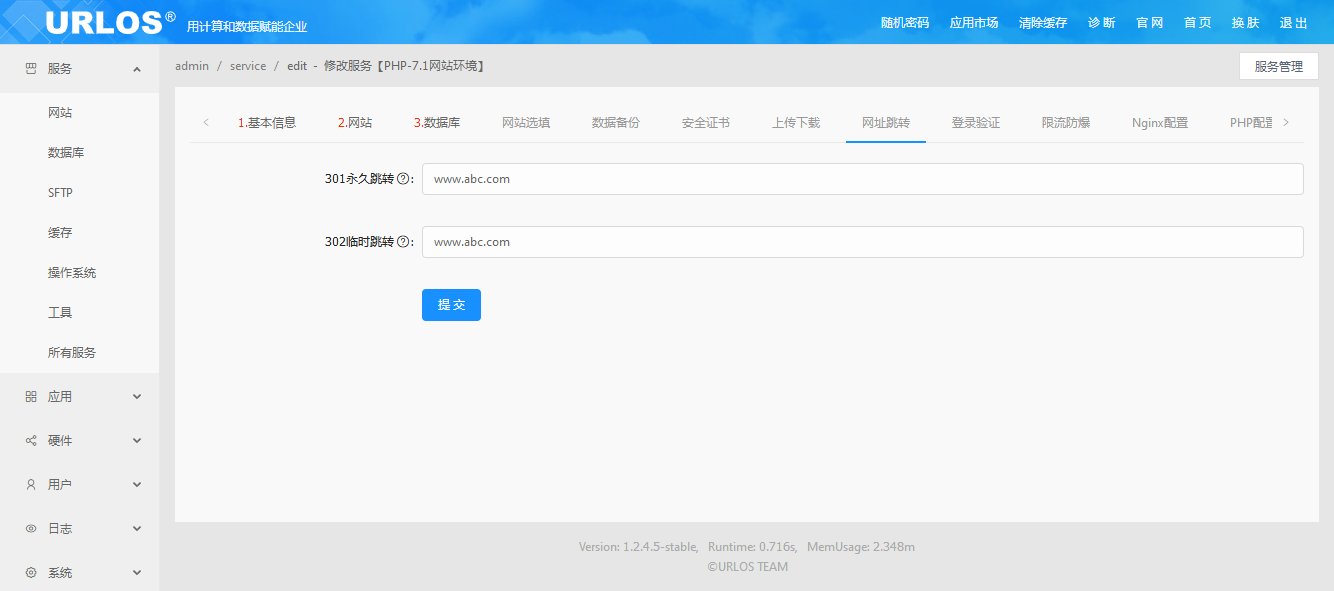Collapse the 服务 menu chevron
The image size is (1334, 591).
137,69
